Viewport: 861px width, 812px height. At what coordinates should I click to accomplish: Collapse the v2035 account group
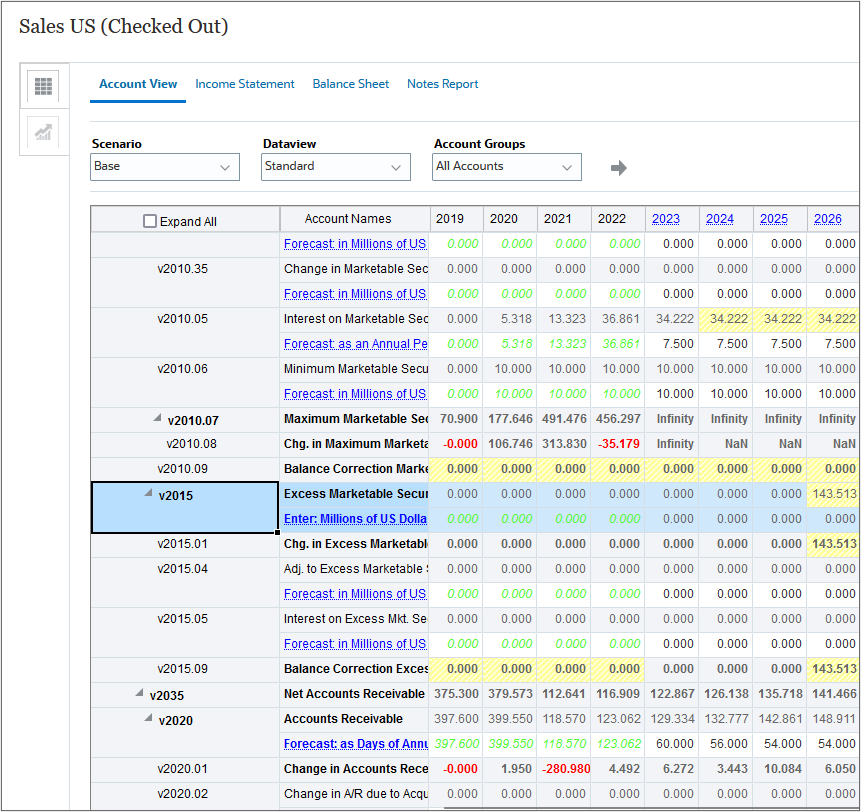pyautogui.click(x=140, y=694)
